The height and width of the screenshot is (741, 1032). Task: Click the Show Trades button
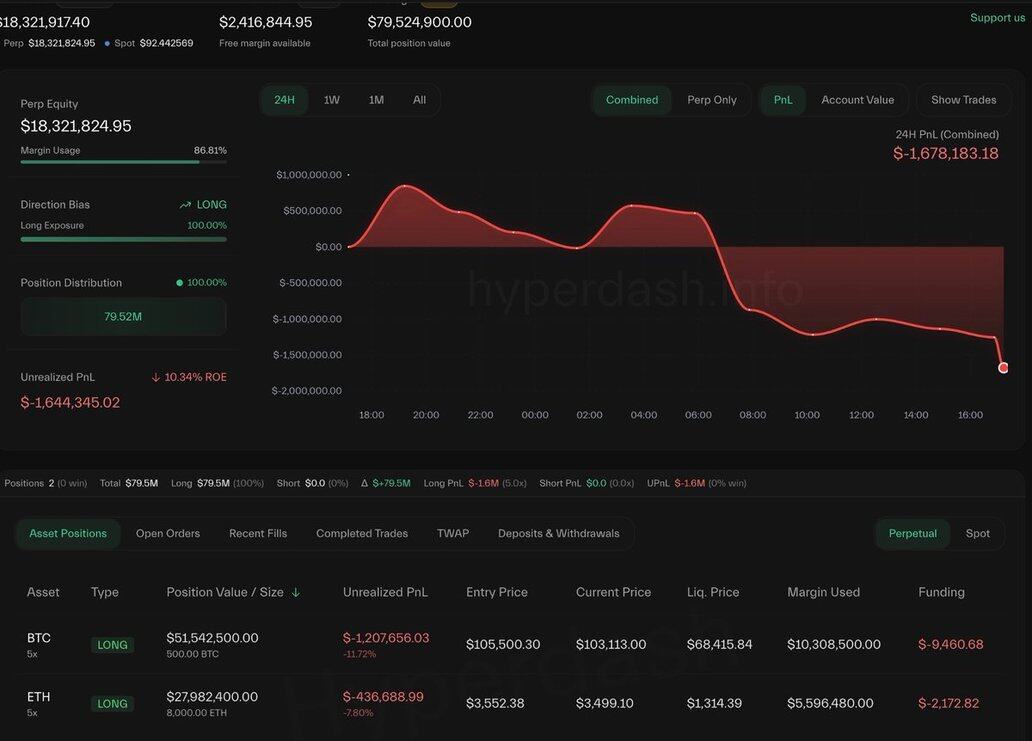point(963,100)
